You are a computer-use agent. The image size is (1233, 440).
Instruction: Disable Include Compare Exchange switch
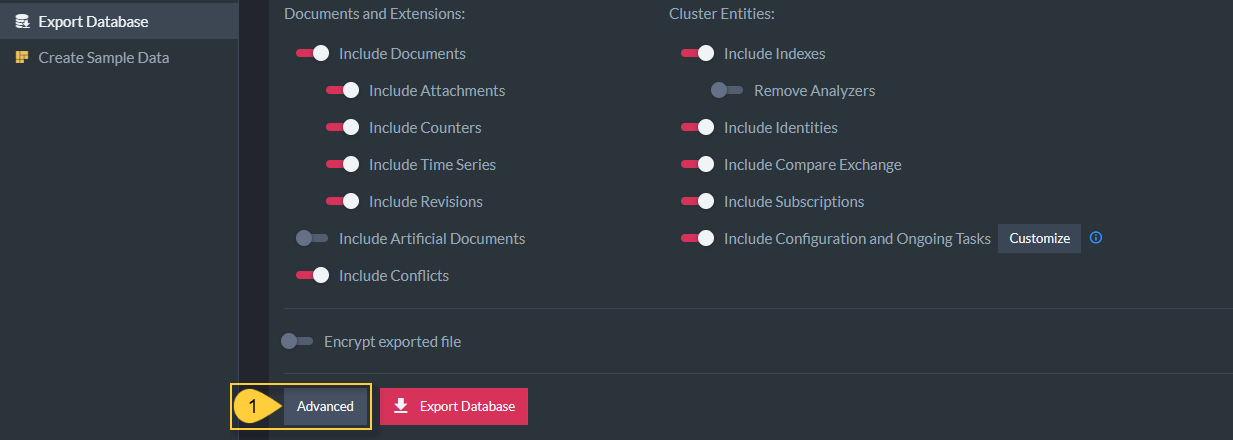tap(697, 165)
